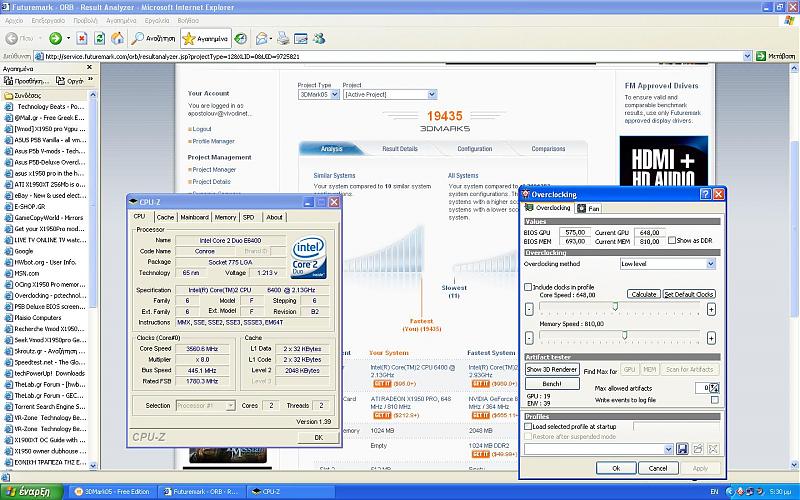
Task: Enable the Show as DDR checkbox
Action: point(672,240)
